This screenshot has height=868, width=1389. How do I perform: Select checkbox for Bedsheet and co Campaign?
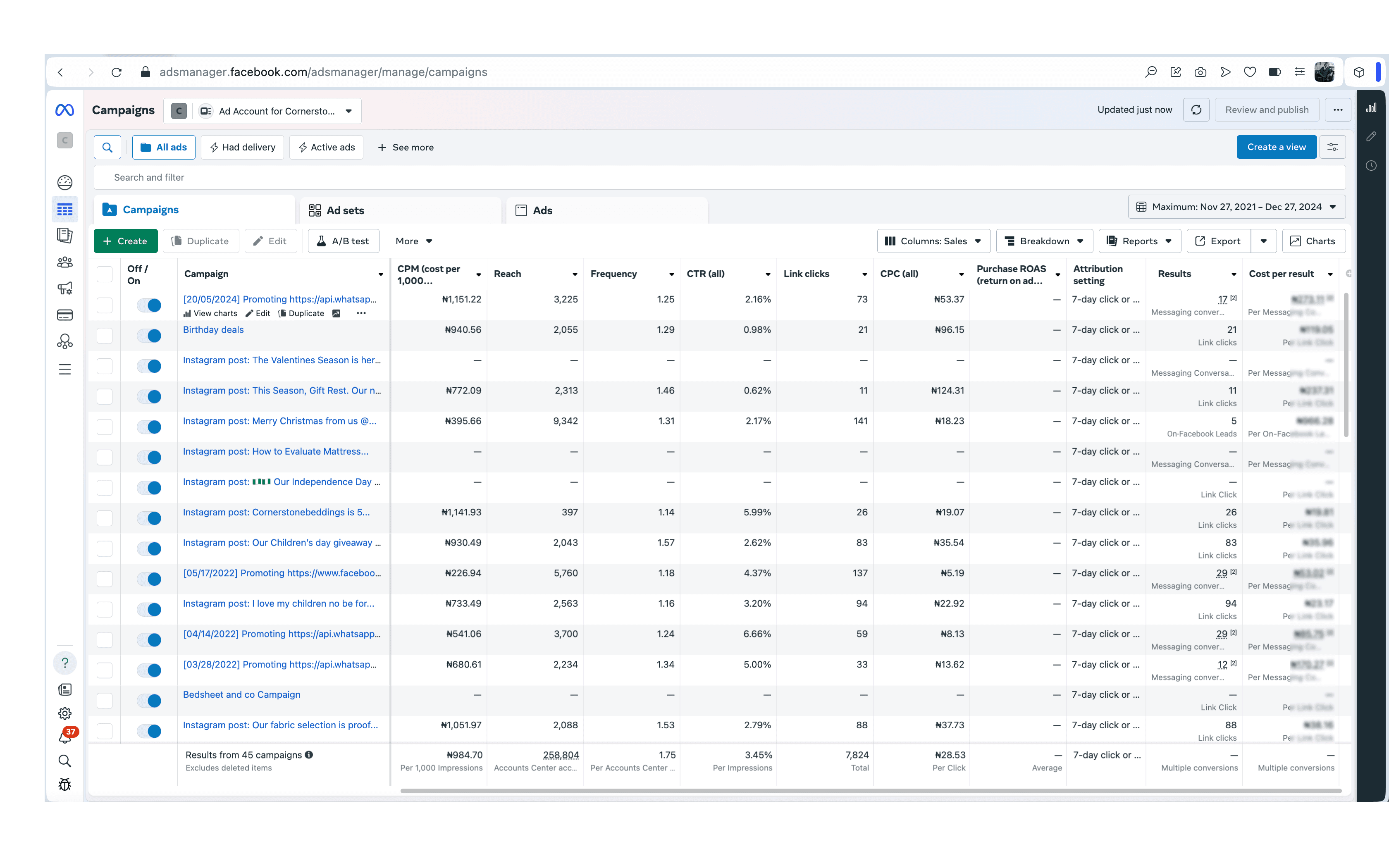pos(105,701)
